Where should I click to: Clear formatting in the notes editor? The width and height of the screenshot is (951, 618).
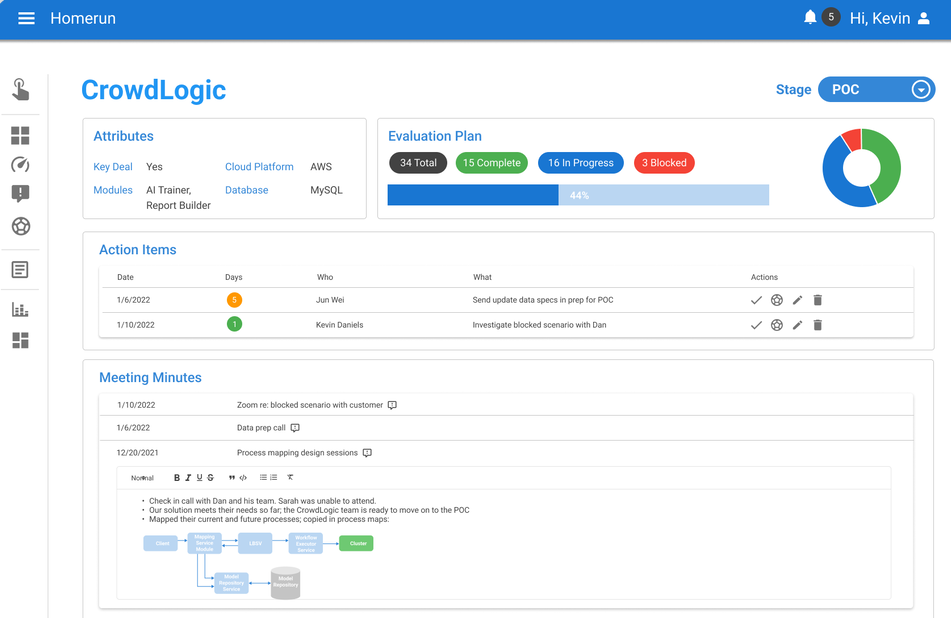(x=288, y=477)
